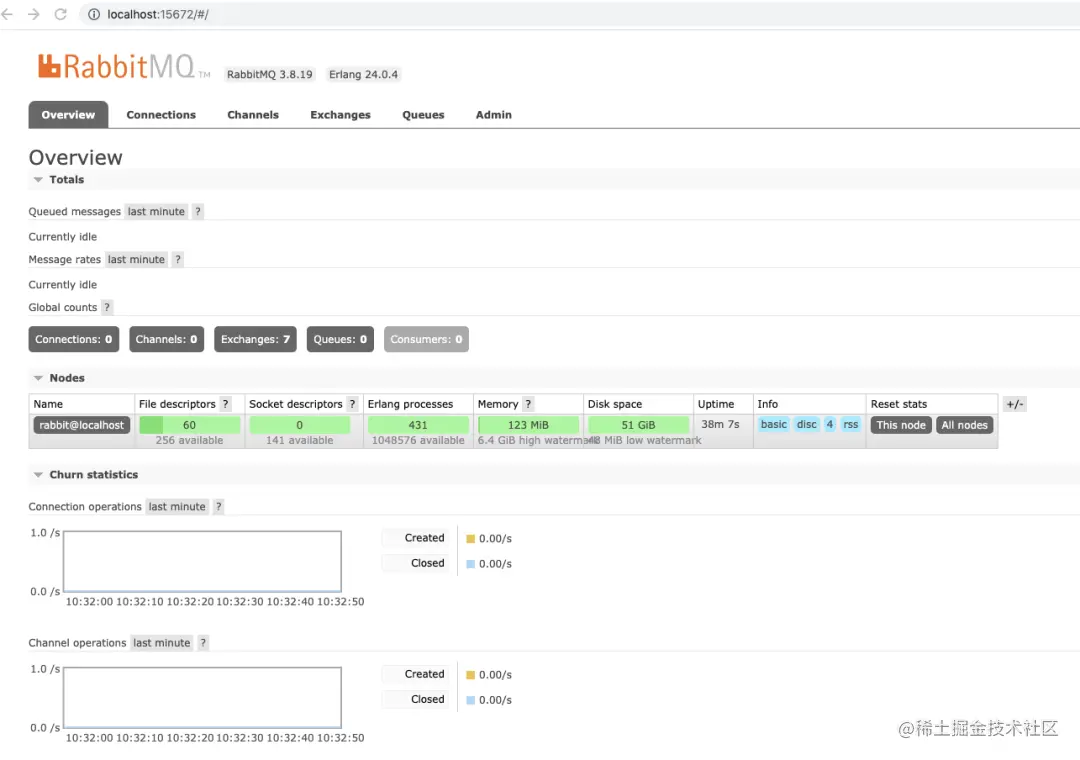Click the File descriptors 60 usage bar
The width and height of the screenshot is (1080, 760).
189,425
